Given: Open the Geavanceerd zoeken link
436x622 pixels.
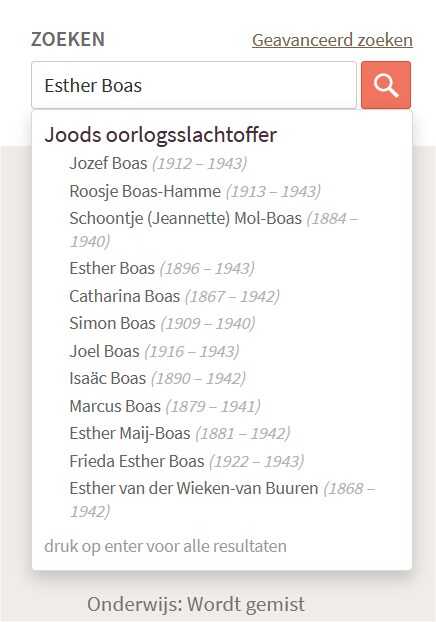Looking at the screenshot, I should pyautogui.click(x=332, y=40).
